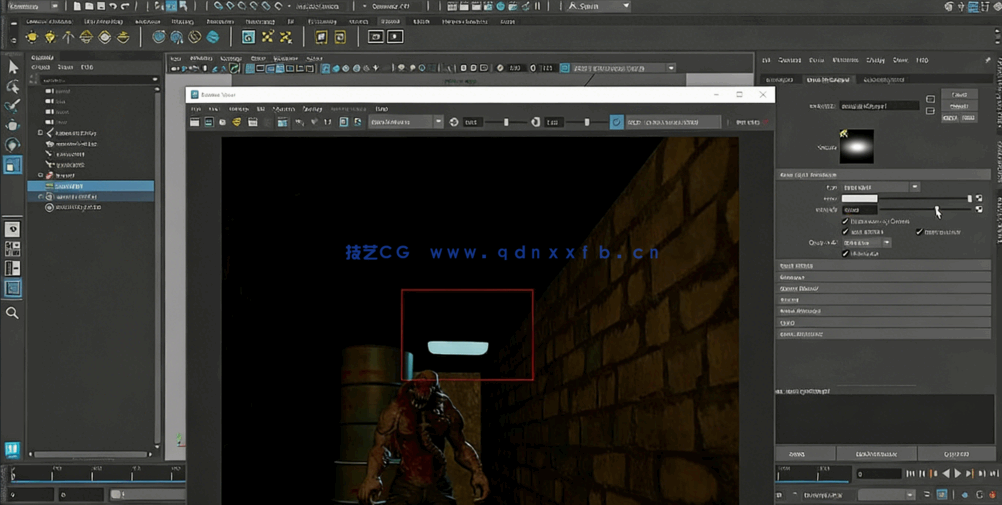Screen dimensions: 1002x505
Task: Choose the Paint Selection tool
Action: [13, 106]
